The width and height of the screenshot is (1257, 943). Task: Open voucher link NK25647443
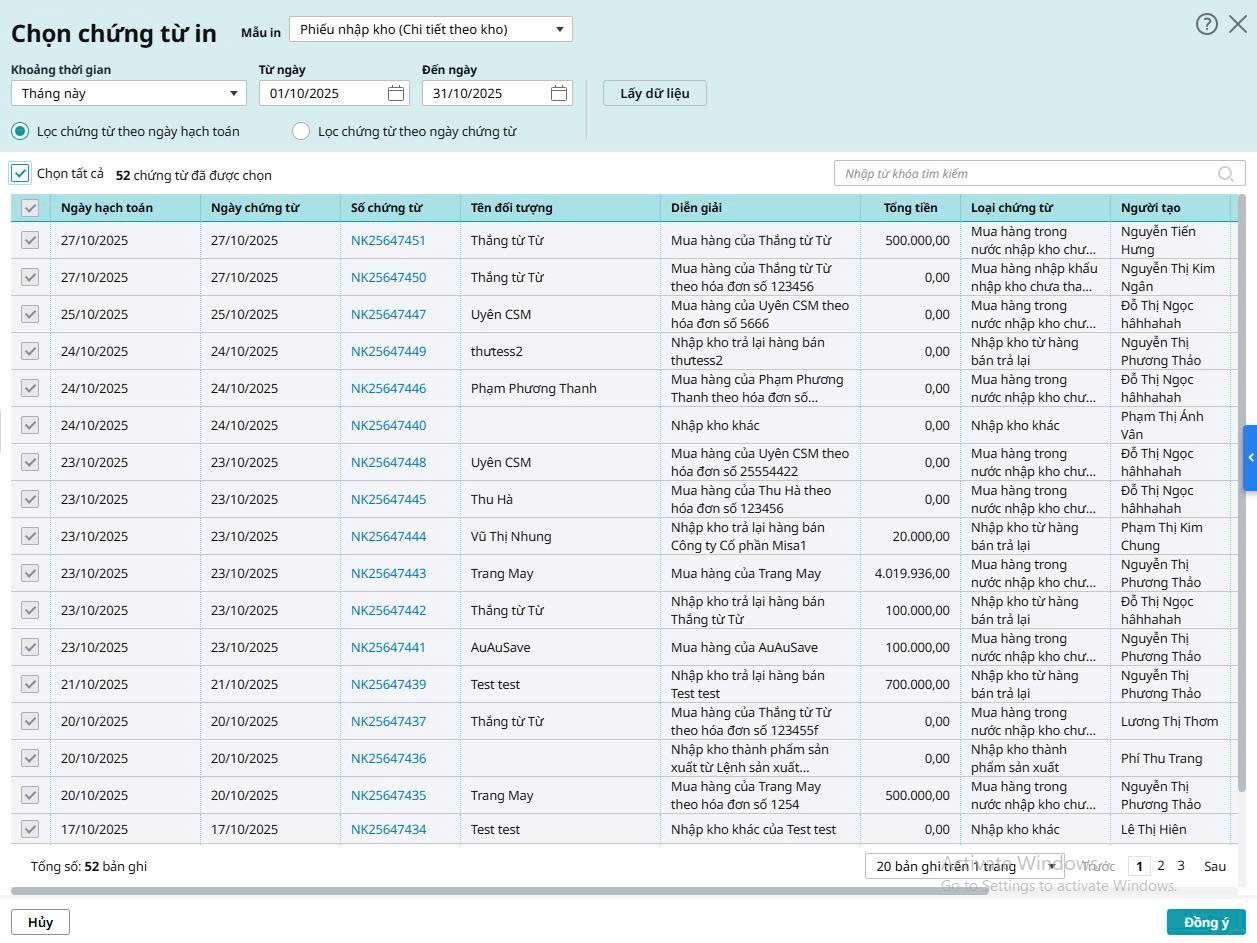(x=388, y=573)
